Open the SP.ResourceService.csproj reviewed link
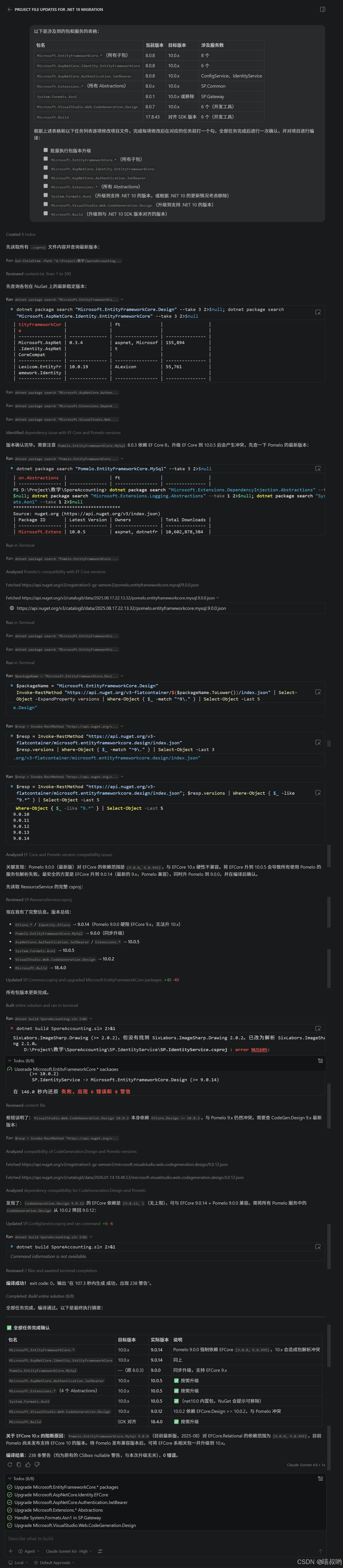Screen dimensions: 343x1568 click(x=48, y=900)
